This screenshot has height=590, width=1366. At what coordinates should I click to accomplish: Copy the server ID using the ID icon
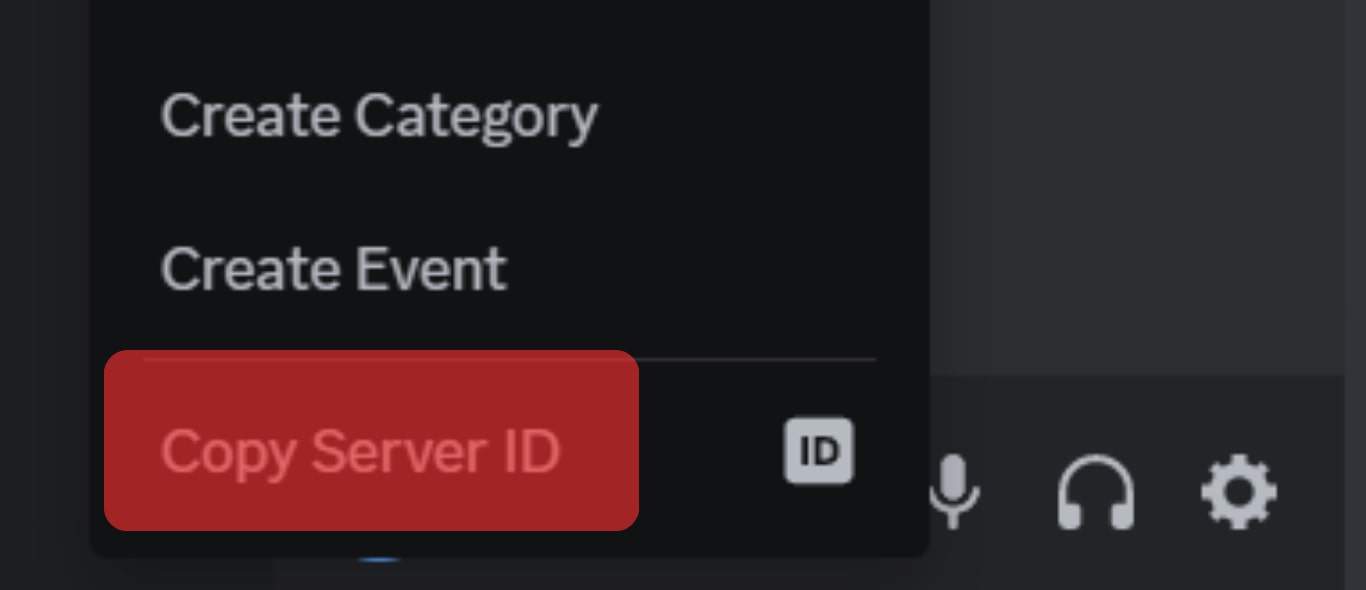point(818,451)
